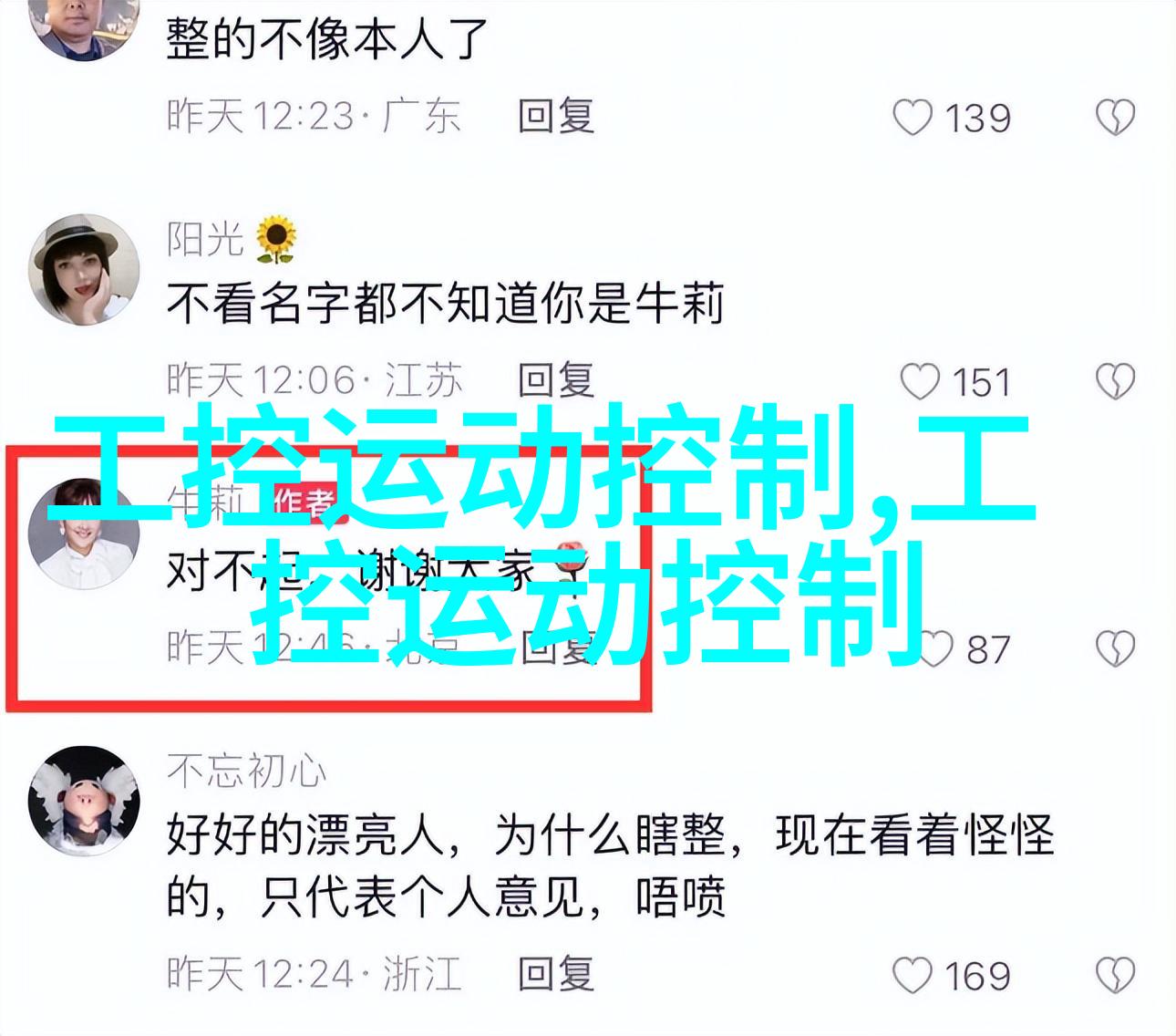Dislike 不忘初心's comment from 浙江
The width and height of the screenshot is (1176, 1036).
coord(1115,976)
